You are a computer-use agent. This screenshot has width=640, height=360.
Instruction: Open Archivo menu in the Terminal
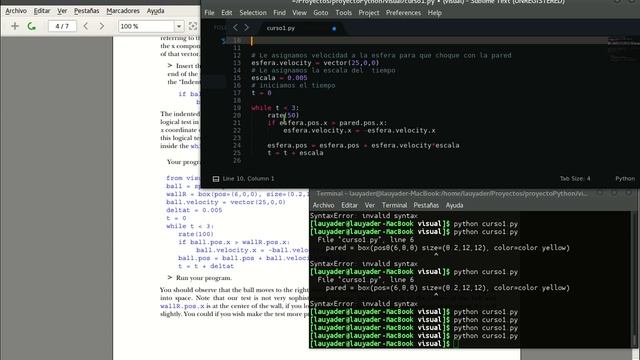pos(323,205)
